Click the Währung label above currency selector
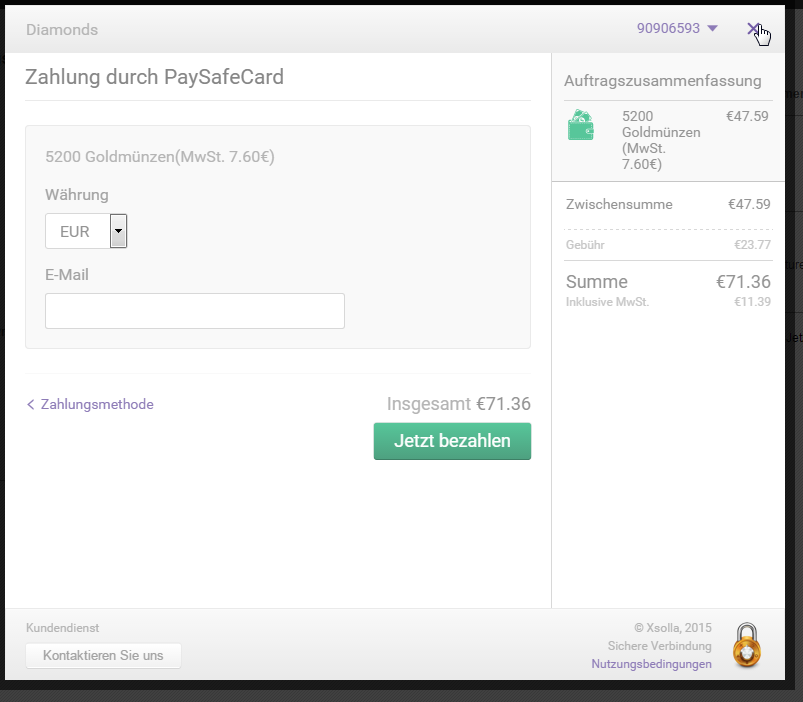803x702 pixels. [77, 195]
